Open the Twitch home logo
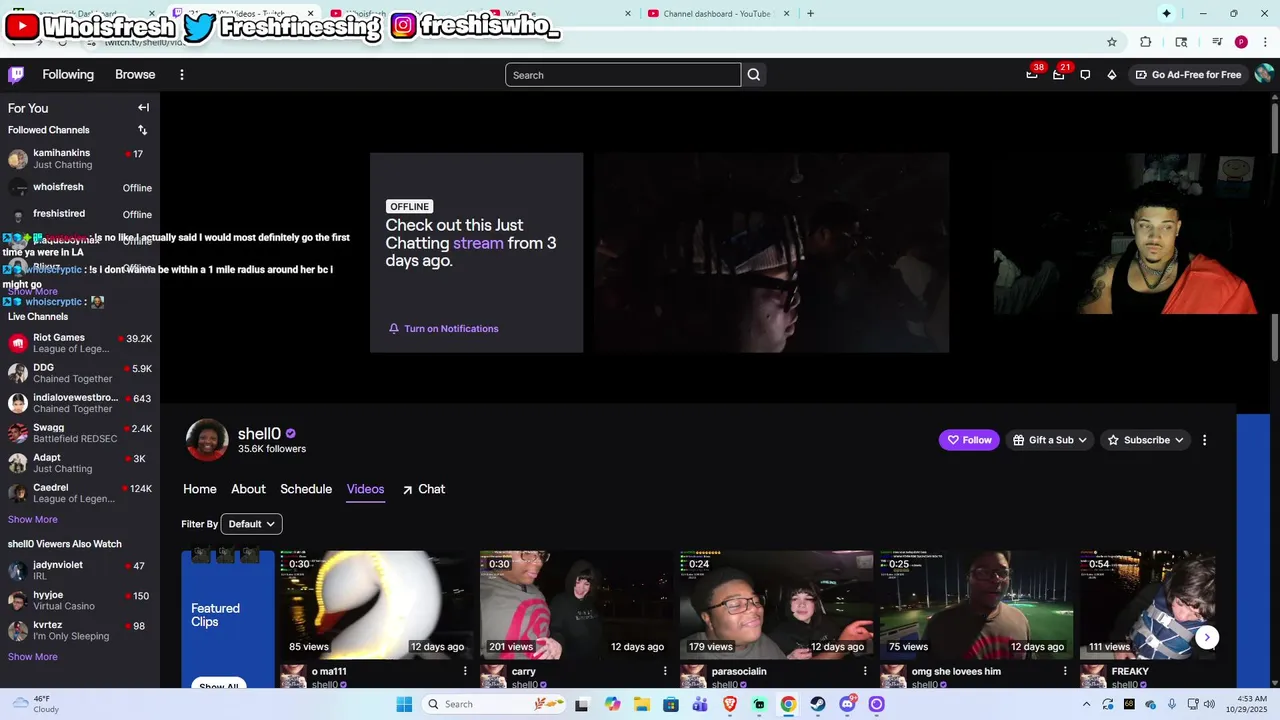The height and width of the screenshot is (720, 1280). pyautogui.click(x=16, y=75)
